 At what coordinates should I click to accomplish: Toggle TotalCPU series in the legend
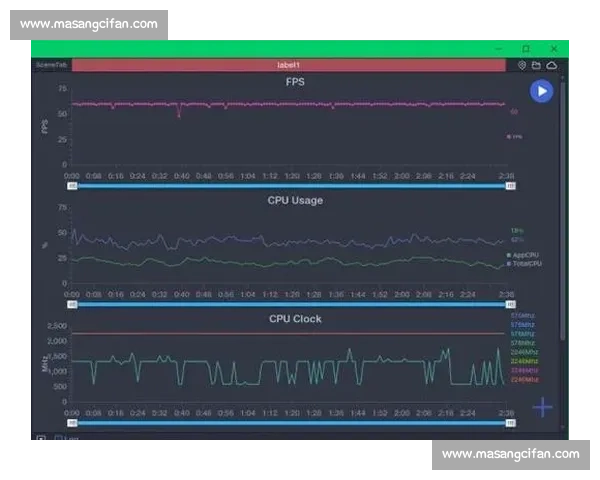click(x=522, y=263)
